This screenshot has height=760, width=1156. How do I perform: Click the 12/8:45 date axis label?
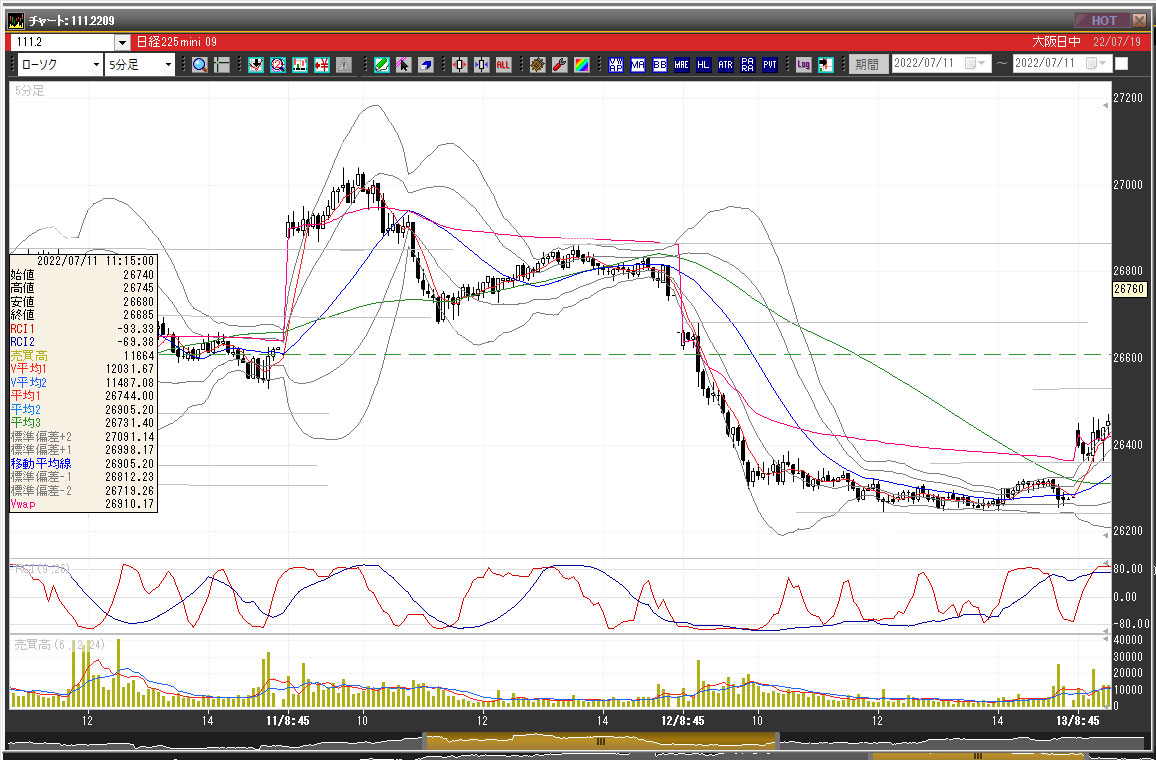[x=682, y=721]
